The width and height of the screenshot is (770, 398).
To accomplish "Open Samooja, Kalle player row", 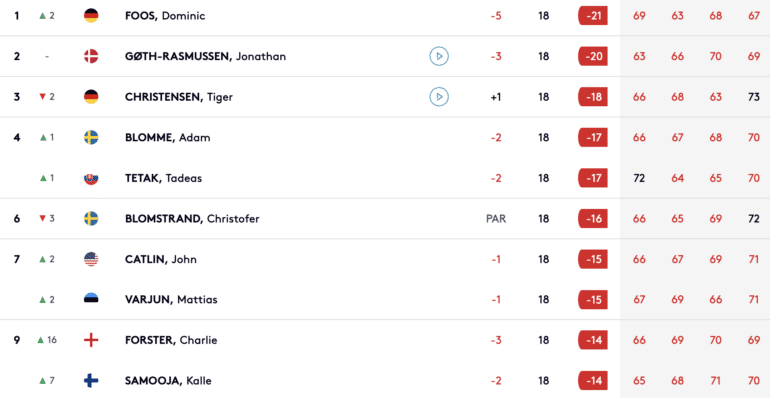I will 385,380.
